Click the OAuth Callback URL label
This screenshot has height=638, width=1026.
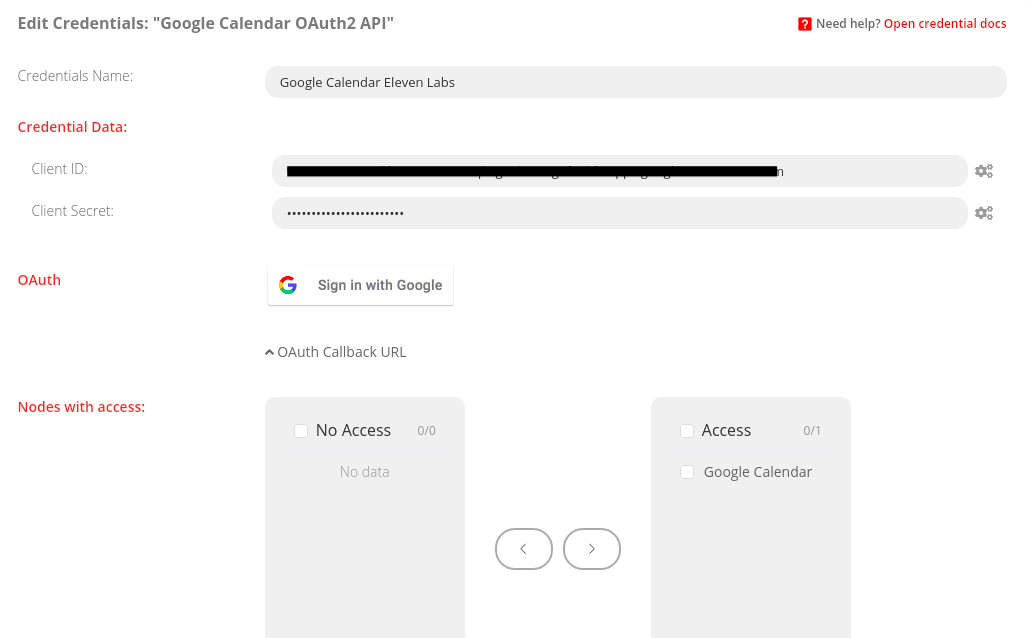pyautogui.click(x=341, y=352)
